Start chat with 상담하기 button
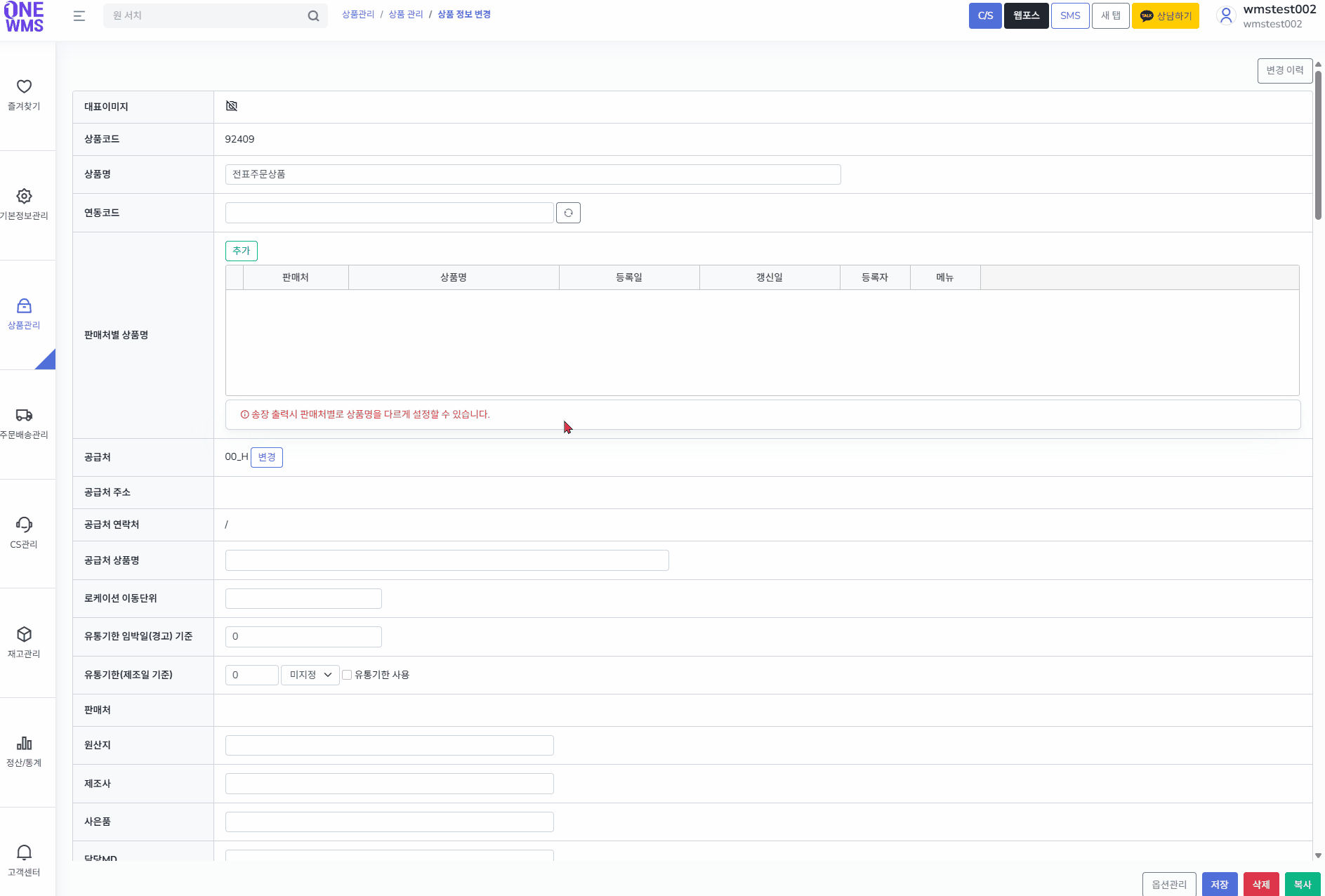The height and width of the screenshot is (896, 1325). tap(1166, 16)
